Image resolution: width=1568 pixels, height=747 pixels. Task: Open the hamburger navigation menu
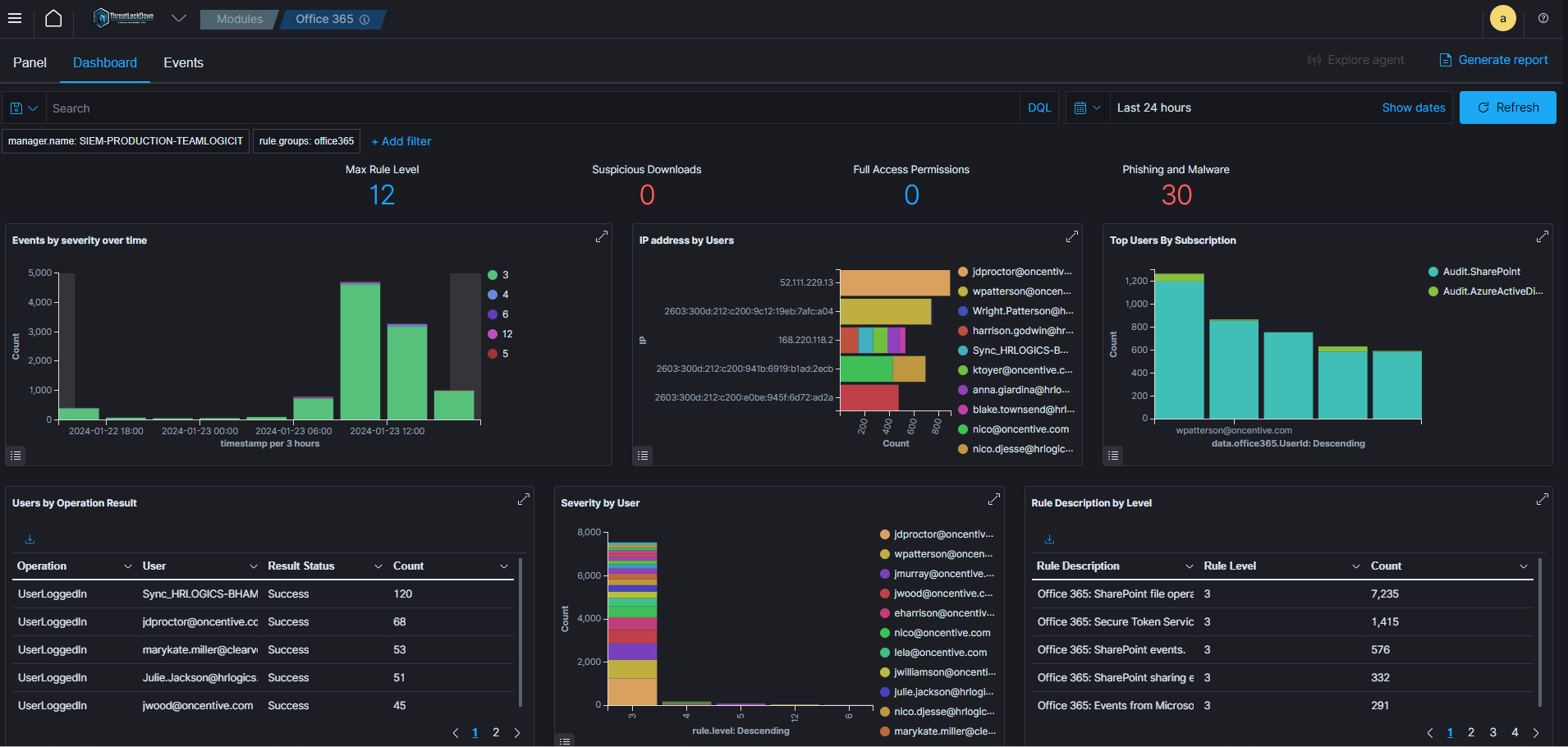coord(15,18)
